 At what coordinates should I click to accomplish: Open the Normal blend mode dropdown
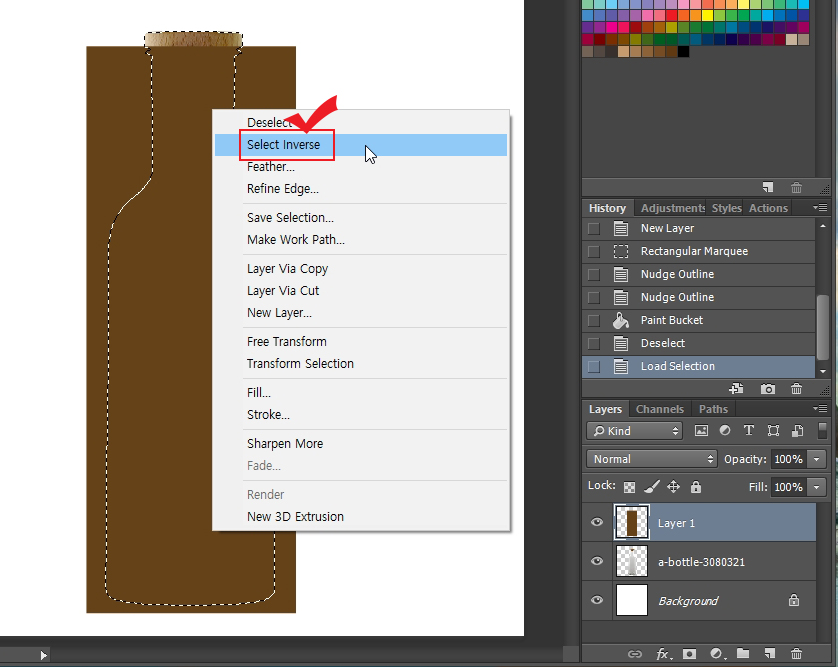pos(651,459)
